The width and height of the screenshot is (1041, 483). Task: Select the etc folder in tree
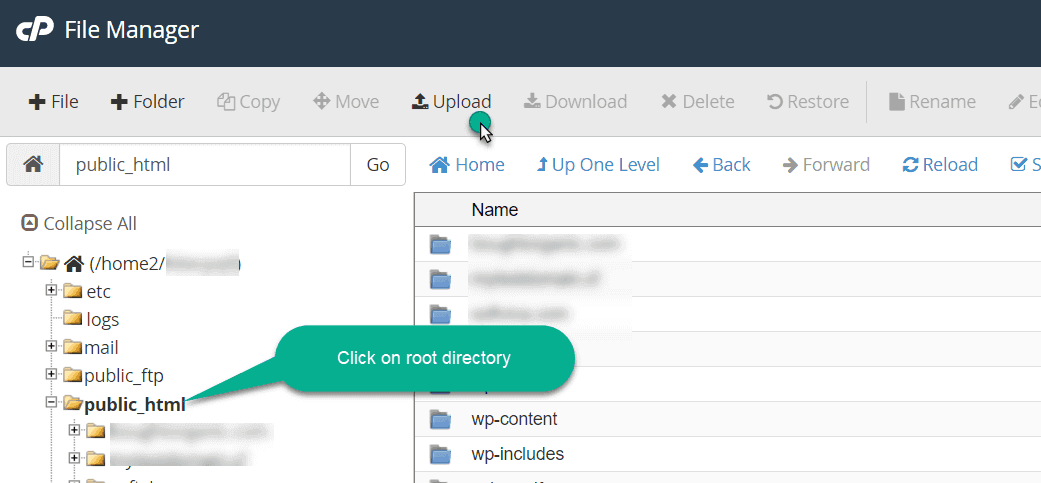87,291
